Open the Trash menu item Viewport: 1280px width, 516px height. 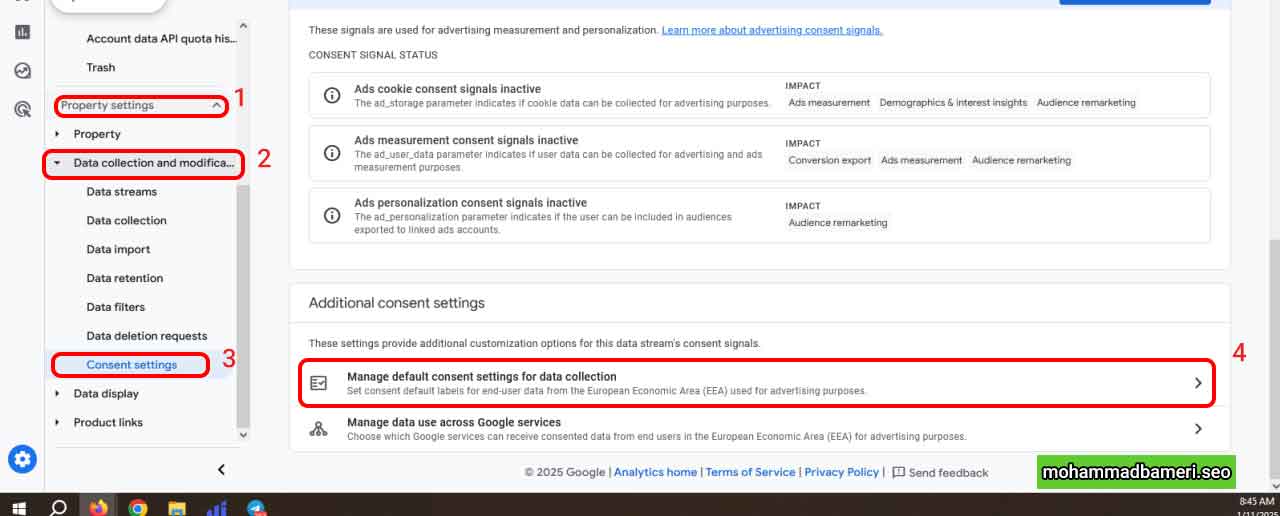coord(101,67)
